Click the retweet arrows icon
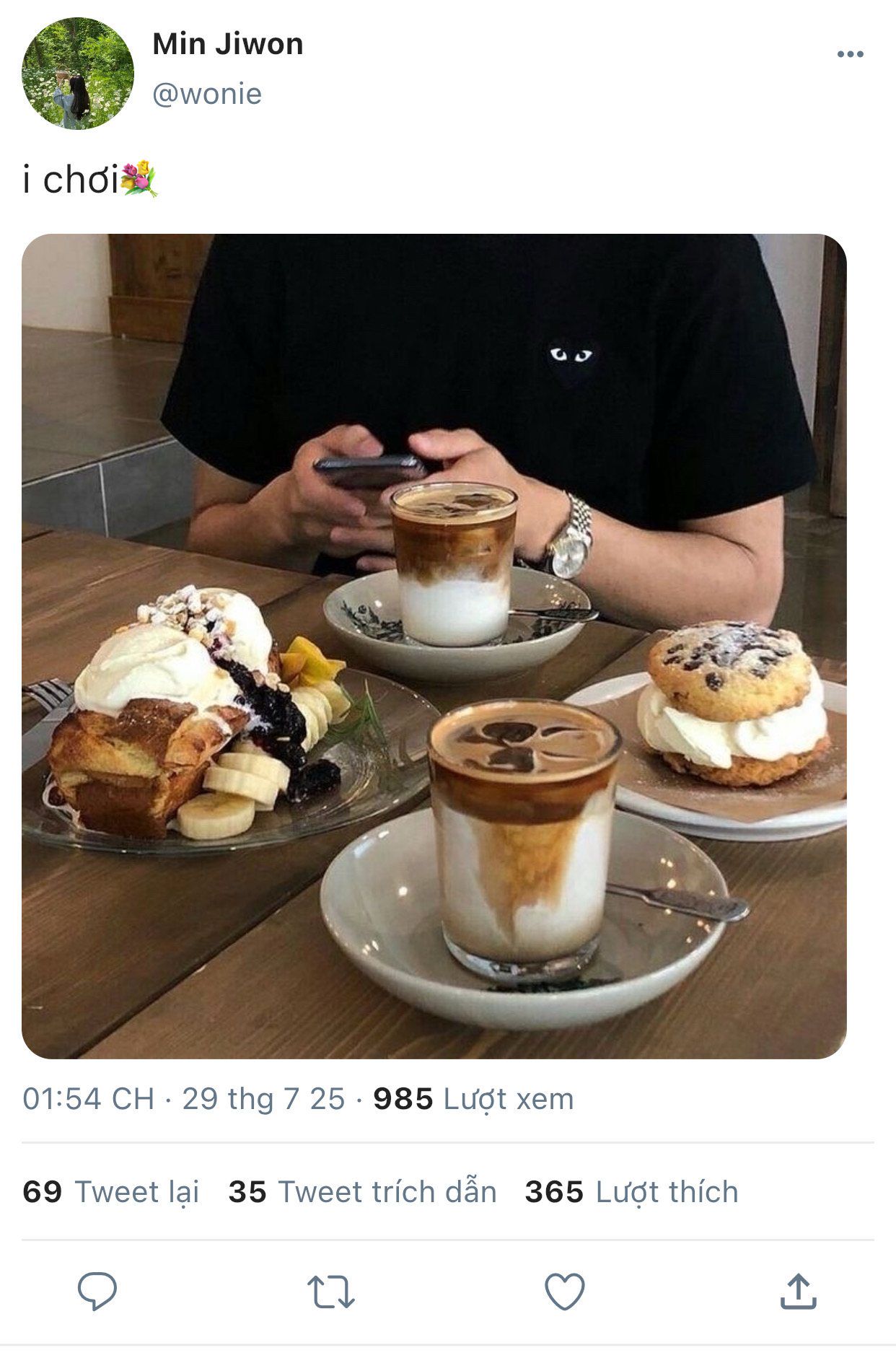Screen dimensions: 896x1358 pyautogui.click(x=331, y=1292)
